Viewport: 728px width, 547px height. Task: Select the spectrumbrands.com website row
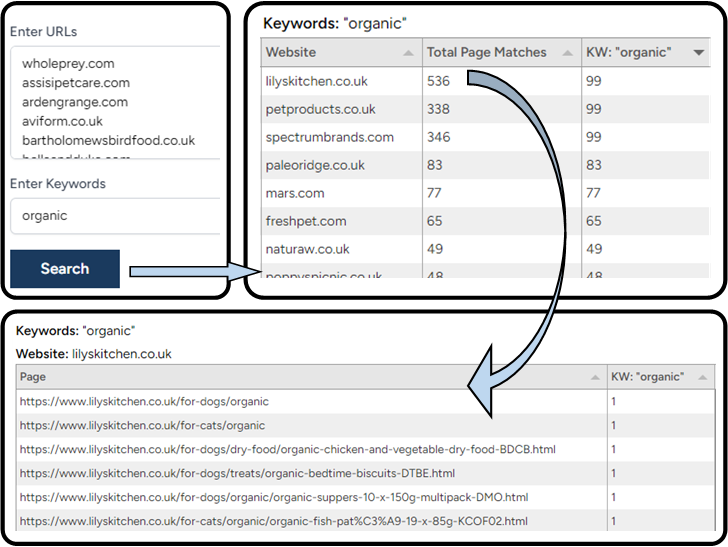coord(329,137)
